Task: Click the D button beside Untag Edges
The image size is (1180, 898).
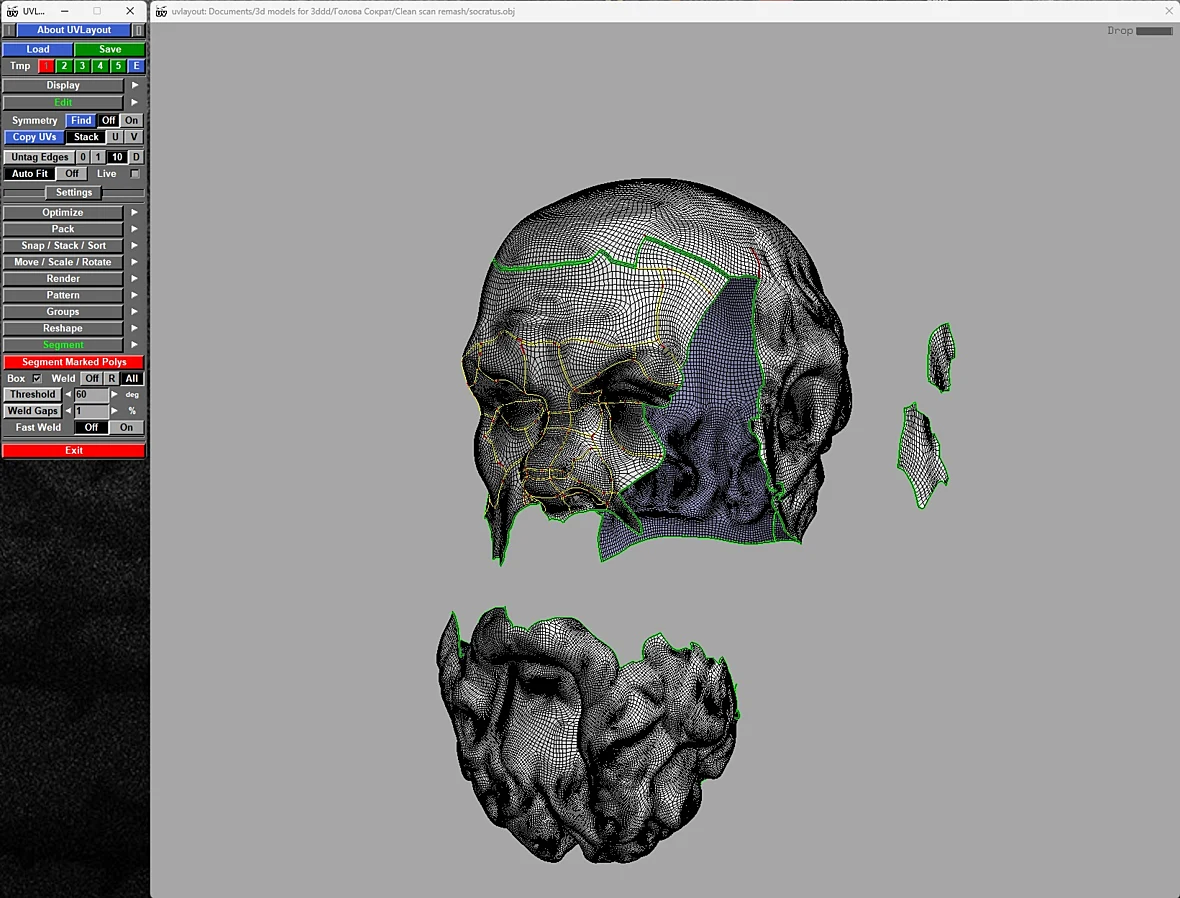Action: tap(136, 157)
